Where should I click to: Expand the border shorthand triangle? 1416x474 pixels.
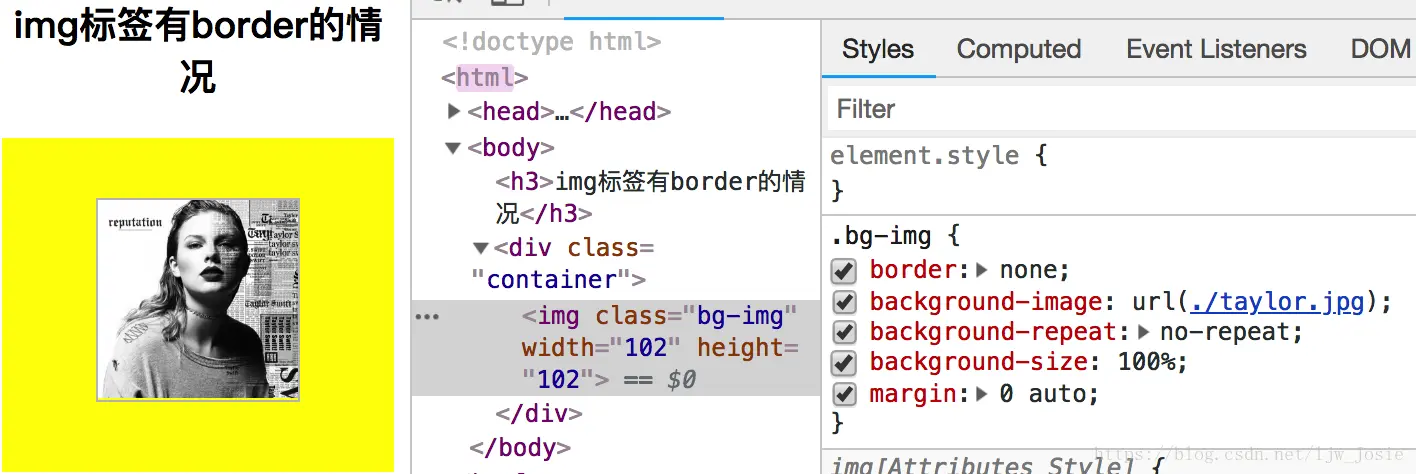coord(981,270)
